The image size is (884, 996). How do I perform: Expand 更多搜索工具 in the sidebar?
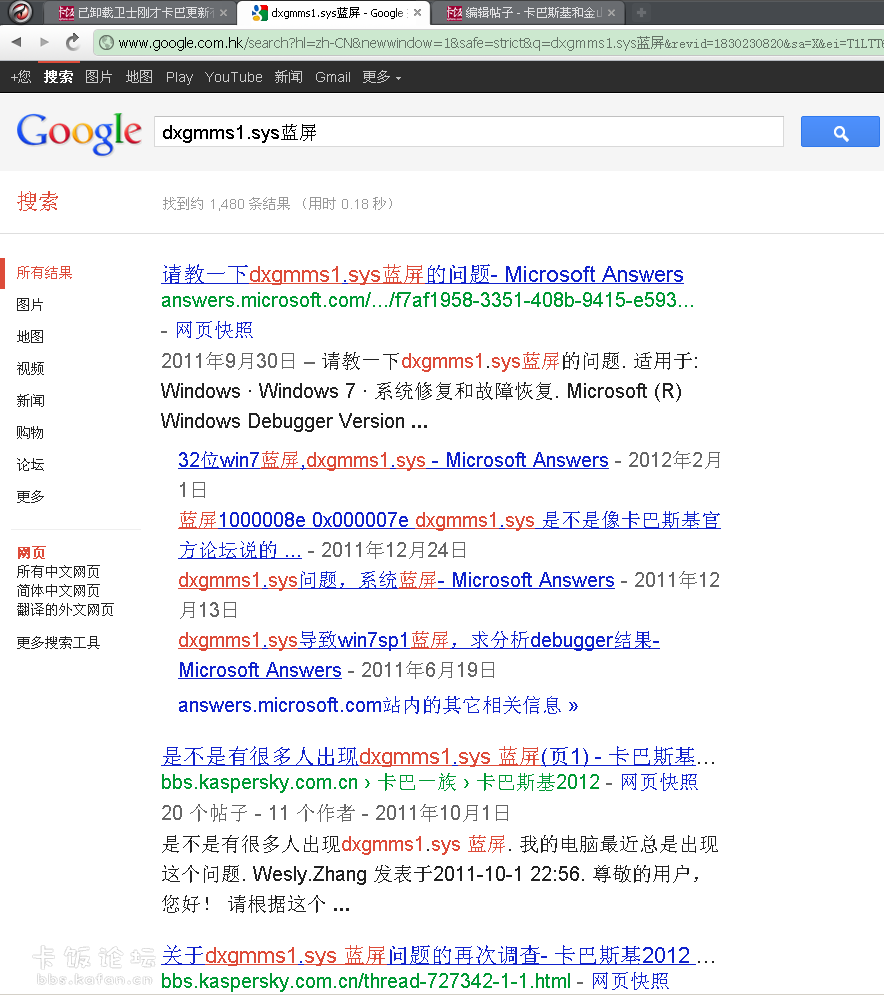pos(58,643)
